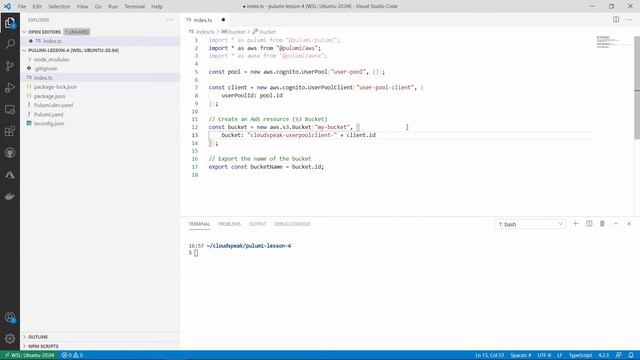Click the VS Code logo icon
Image resolution: width=640 pixels, height=360 pixels.
tap(7, 6)
